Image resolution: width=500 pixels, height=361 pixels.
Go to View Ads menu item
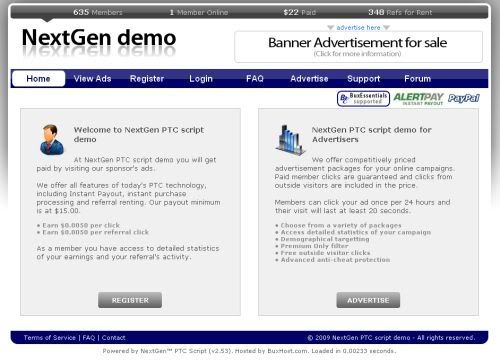(92, 79)
